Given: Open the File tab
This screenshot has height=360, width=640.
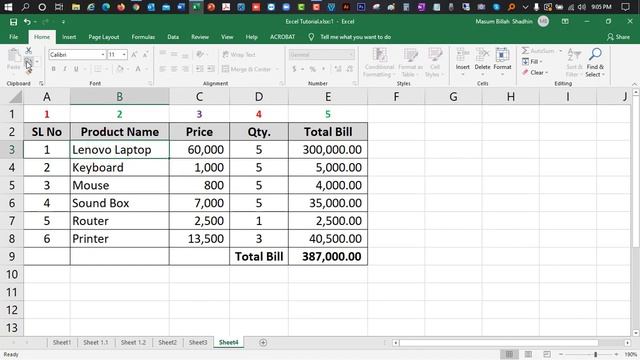Looking at the screenshot, I should (13, 37).
